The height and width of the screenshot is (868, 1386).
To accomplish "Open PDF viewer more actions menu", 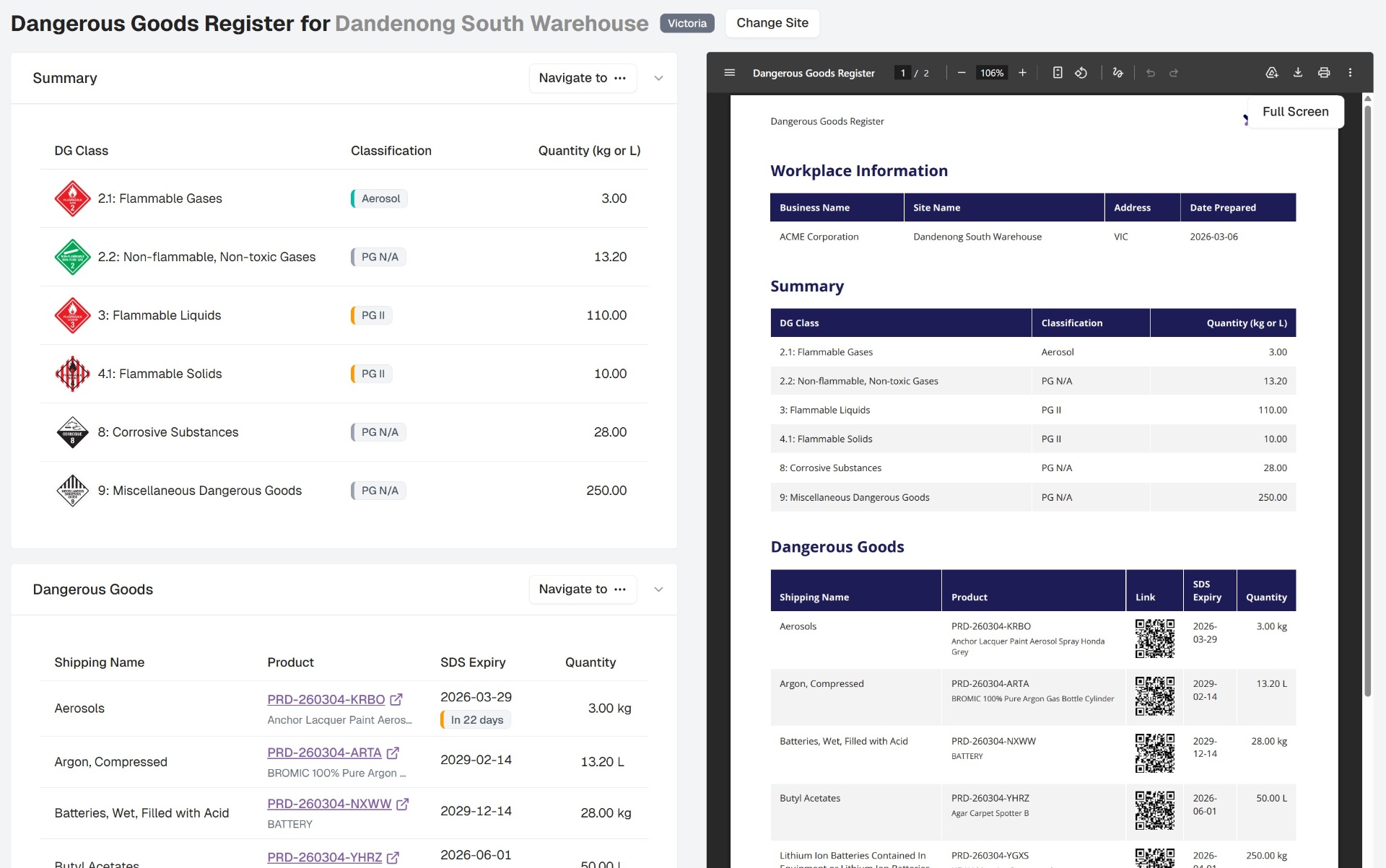I will pos(1350,73).
